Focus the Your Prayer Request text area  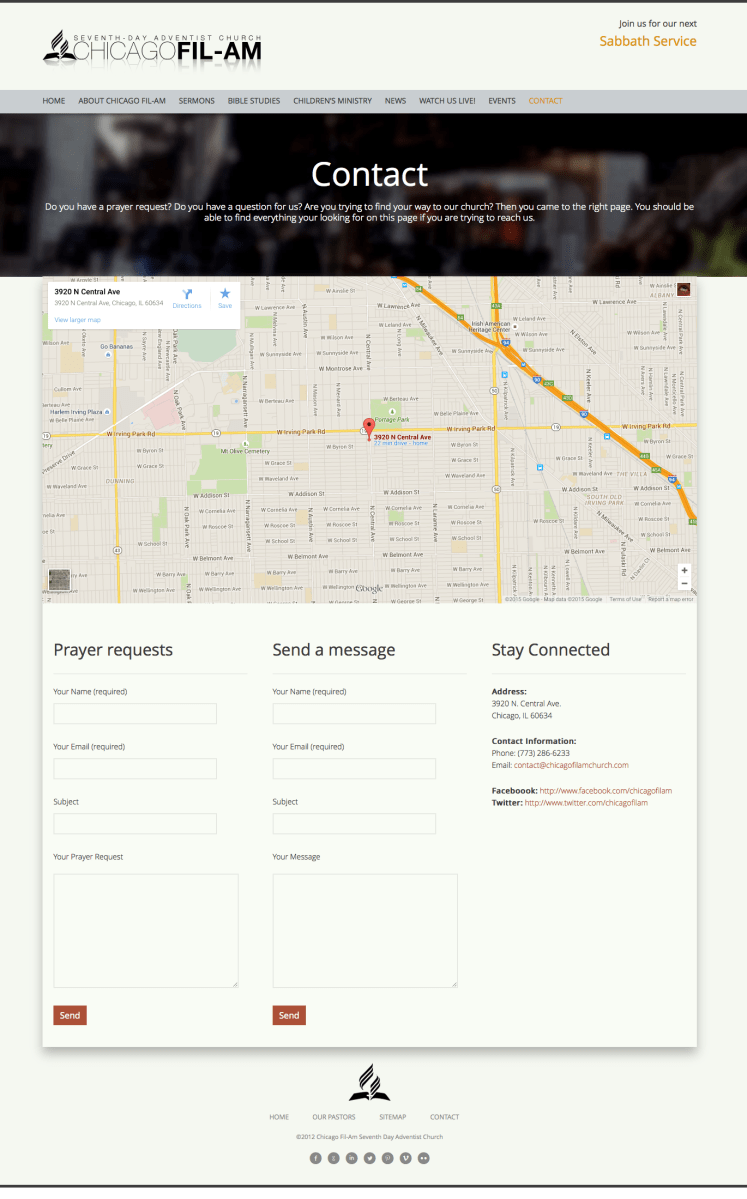click(x=145, y=930)
